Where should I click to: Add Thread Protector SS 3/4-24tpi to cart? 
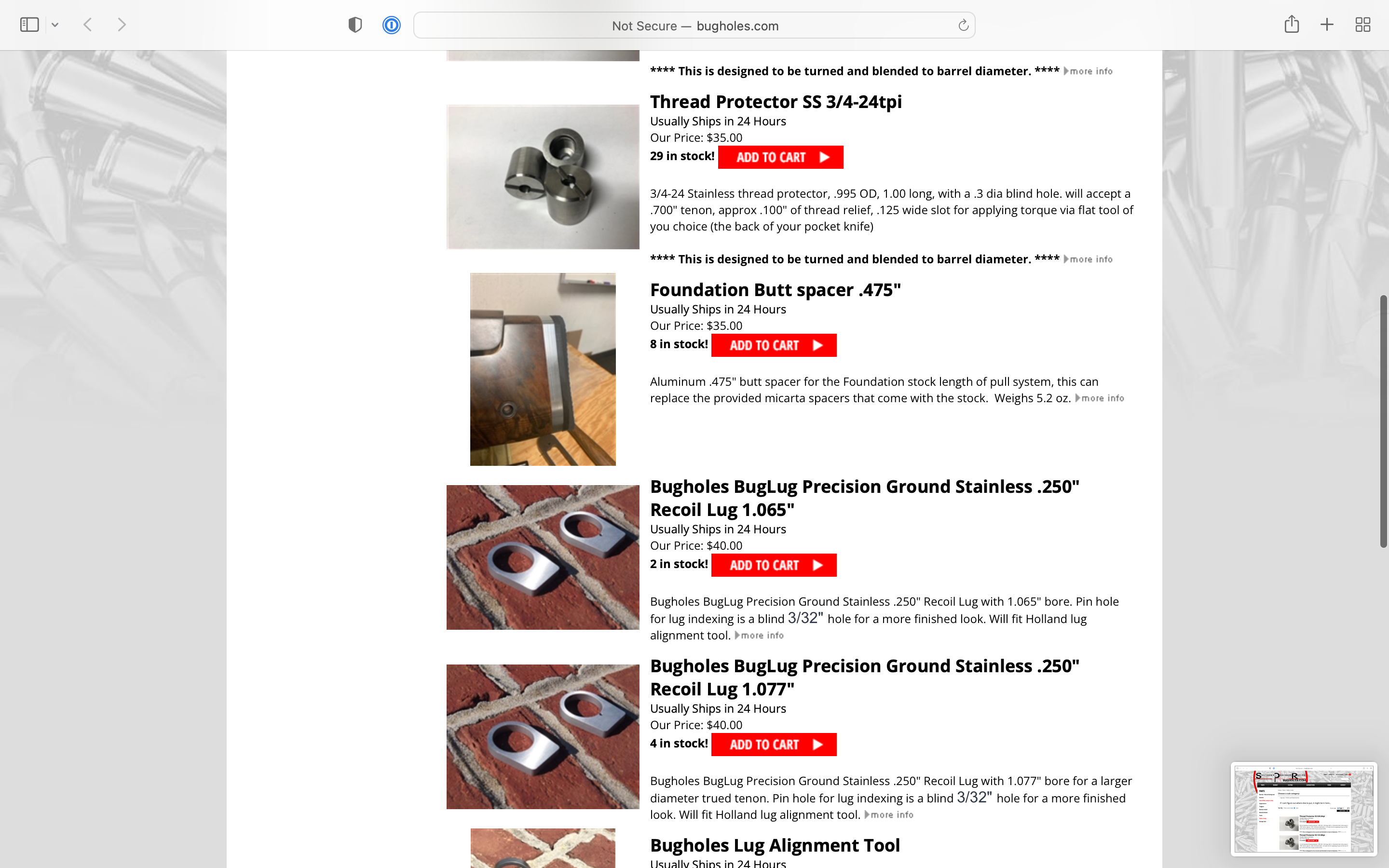[x=781, y=157]
